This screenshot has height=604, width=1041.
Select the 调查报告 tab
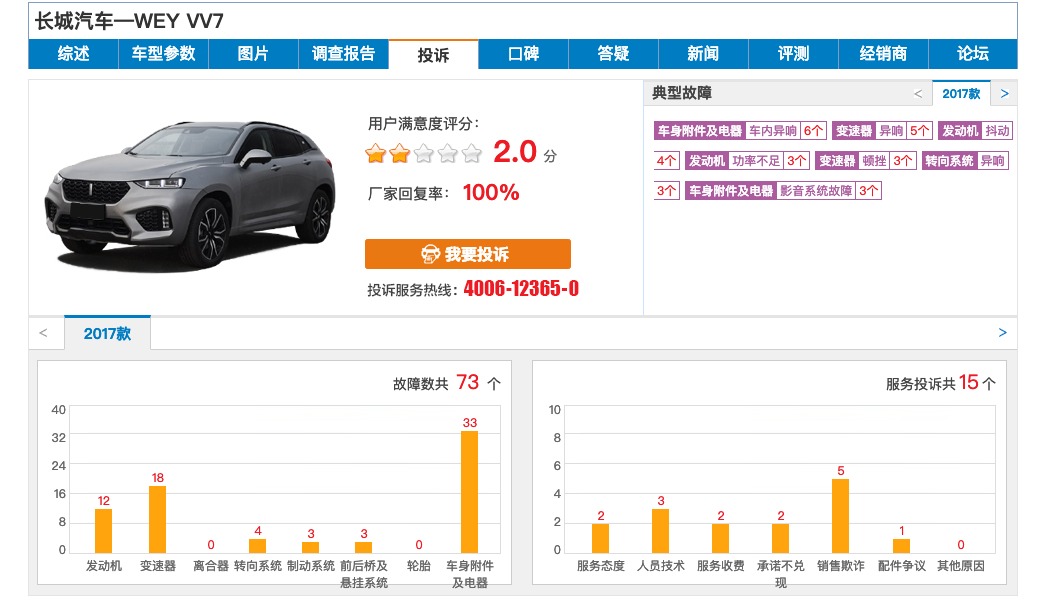point(343,54)
